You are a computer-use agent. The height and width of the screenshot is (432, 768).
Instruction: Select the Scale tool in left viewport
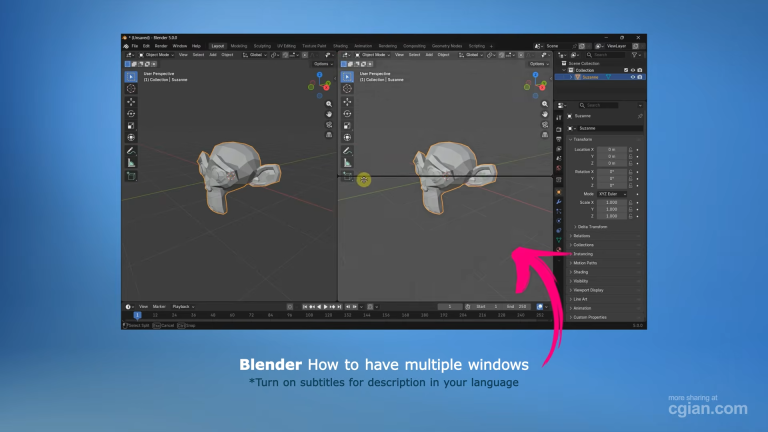pos(131,126)
